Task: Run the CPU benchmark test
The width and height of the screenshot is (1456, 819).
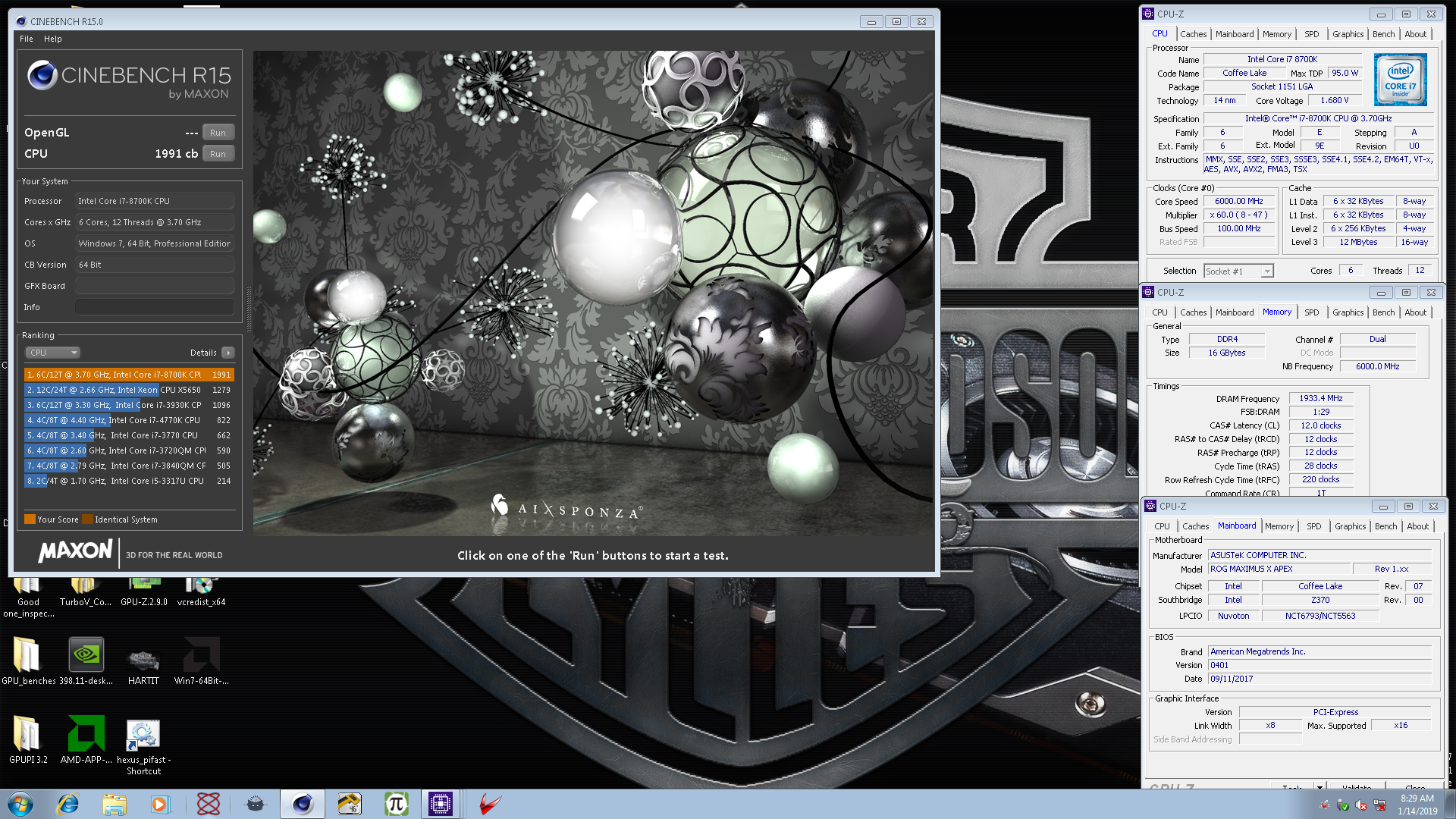Action: tap(218, 154)
